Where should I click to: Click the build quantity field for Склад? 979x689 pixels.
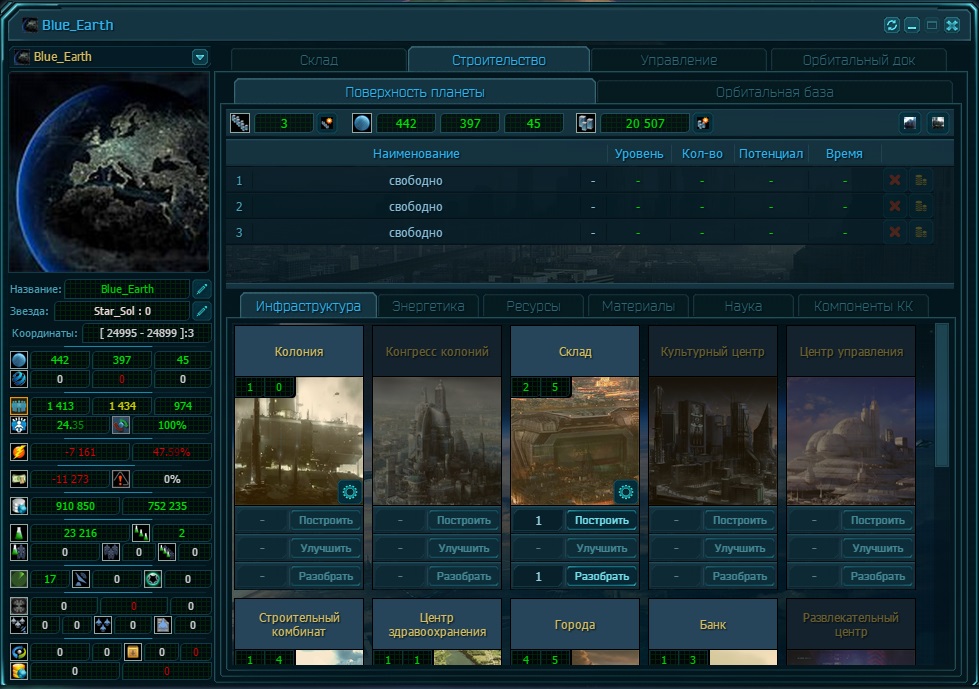(x=538, y=520)
